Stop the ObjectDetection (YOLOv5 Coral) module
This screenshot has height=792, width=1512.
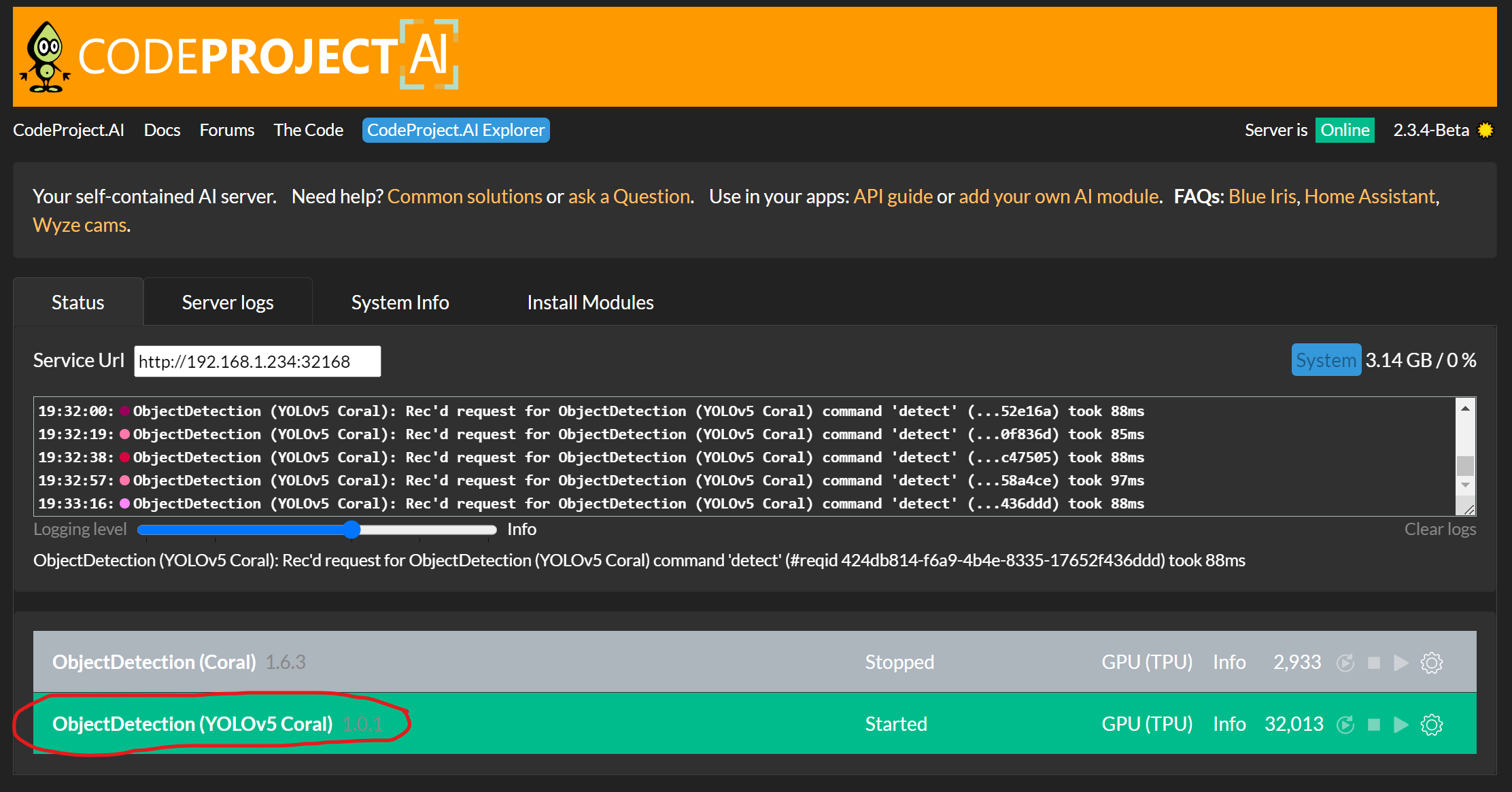[1374, 725]
